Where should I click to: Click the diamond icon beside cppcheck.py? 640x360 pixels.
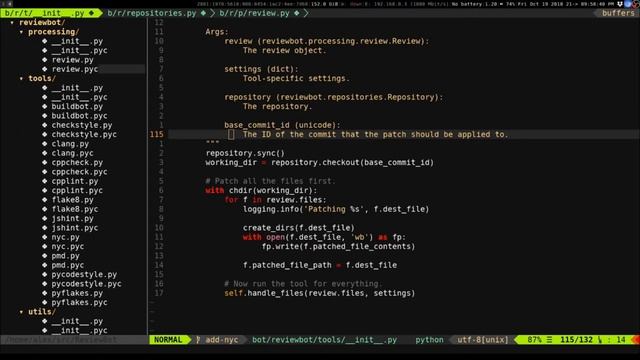point(44,162)
